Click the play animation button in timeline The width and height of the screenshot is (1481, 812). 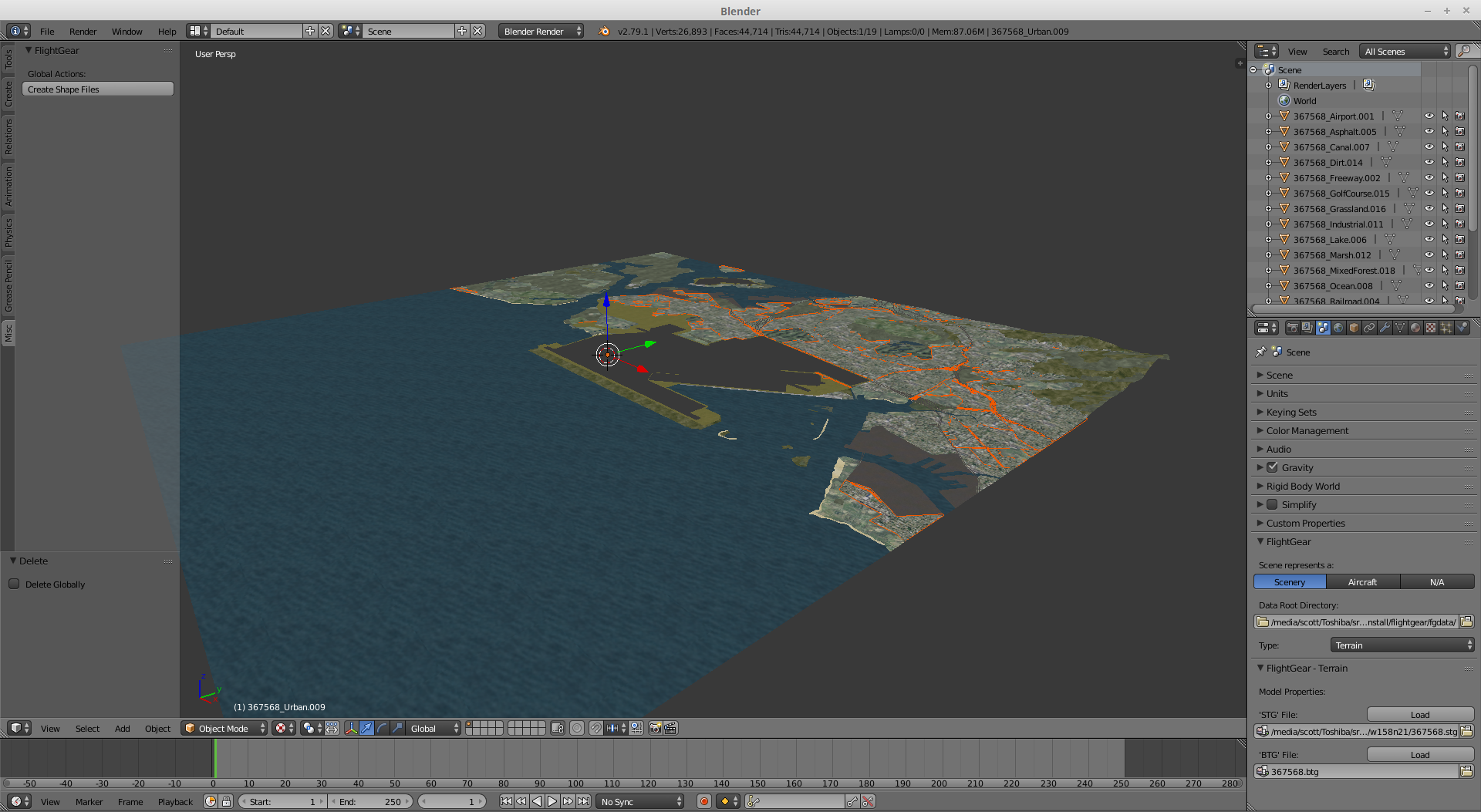[552, 801]
